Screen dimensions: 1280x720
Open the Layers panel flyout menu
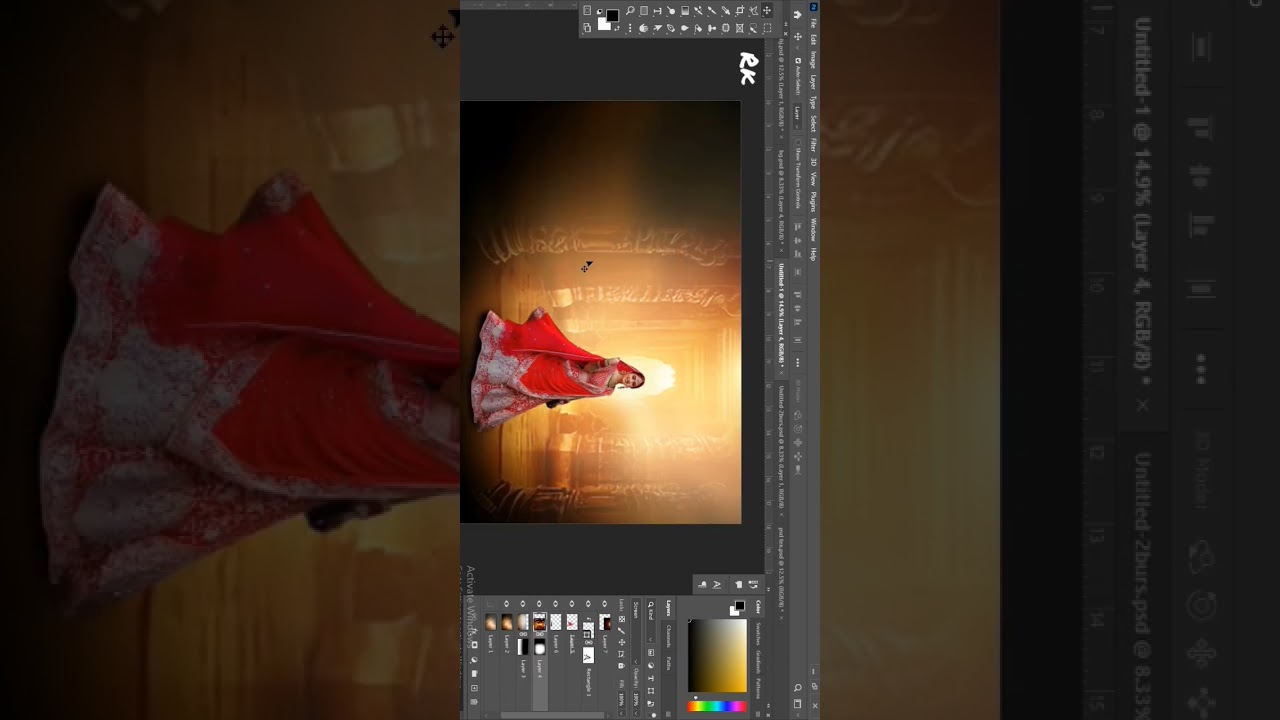[668, 714]
